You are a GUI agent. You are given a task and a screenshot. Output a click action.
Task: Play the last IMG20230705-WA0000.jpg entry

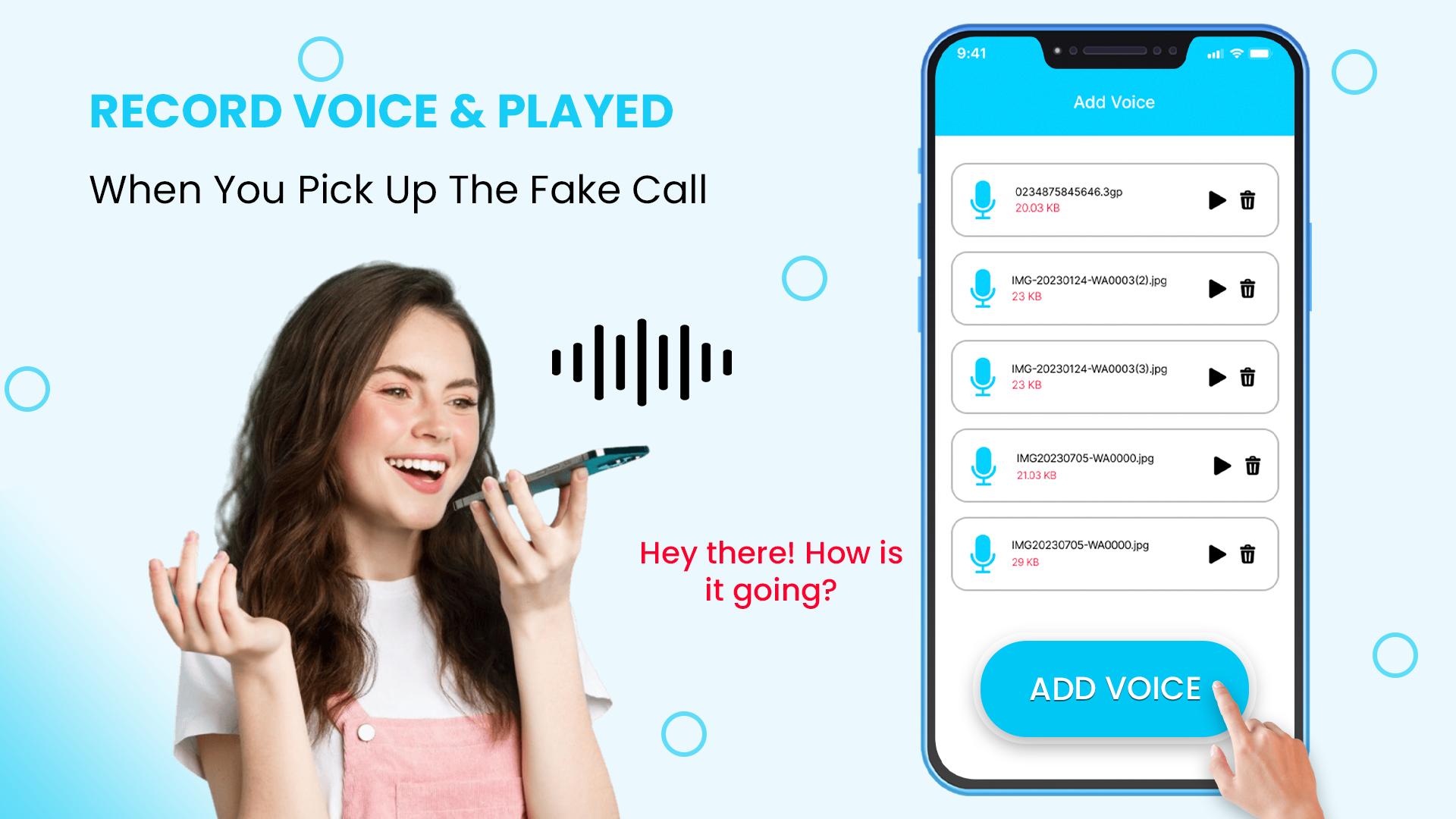coord(1218,554)
